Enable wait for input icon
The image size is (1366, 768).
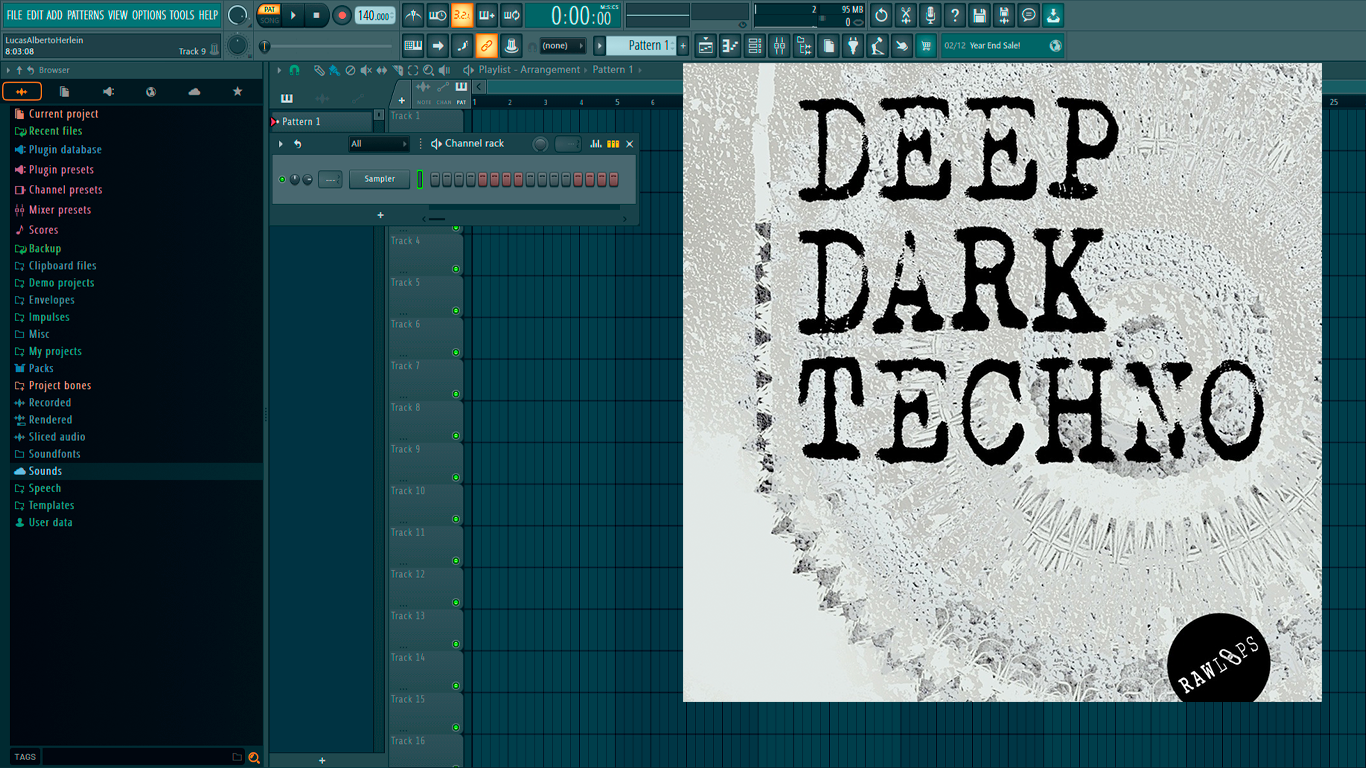(438, 15)
